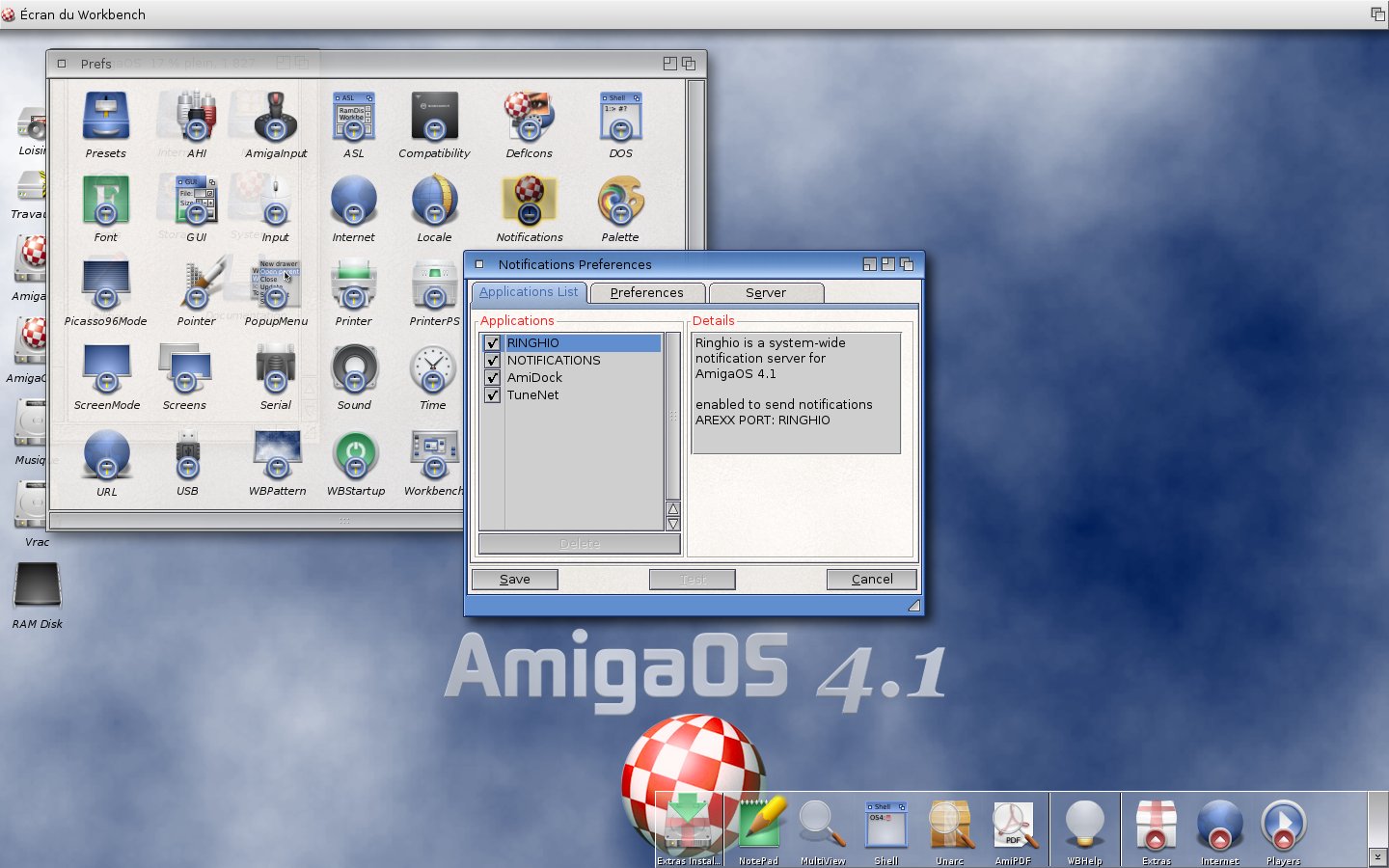Open the Input preferences icon
The width and height of the screenshot is (1389, 868).
click(x=276, y=201)
